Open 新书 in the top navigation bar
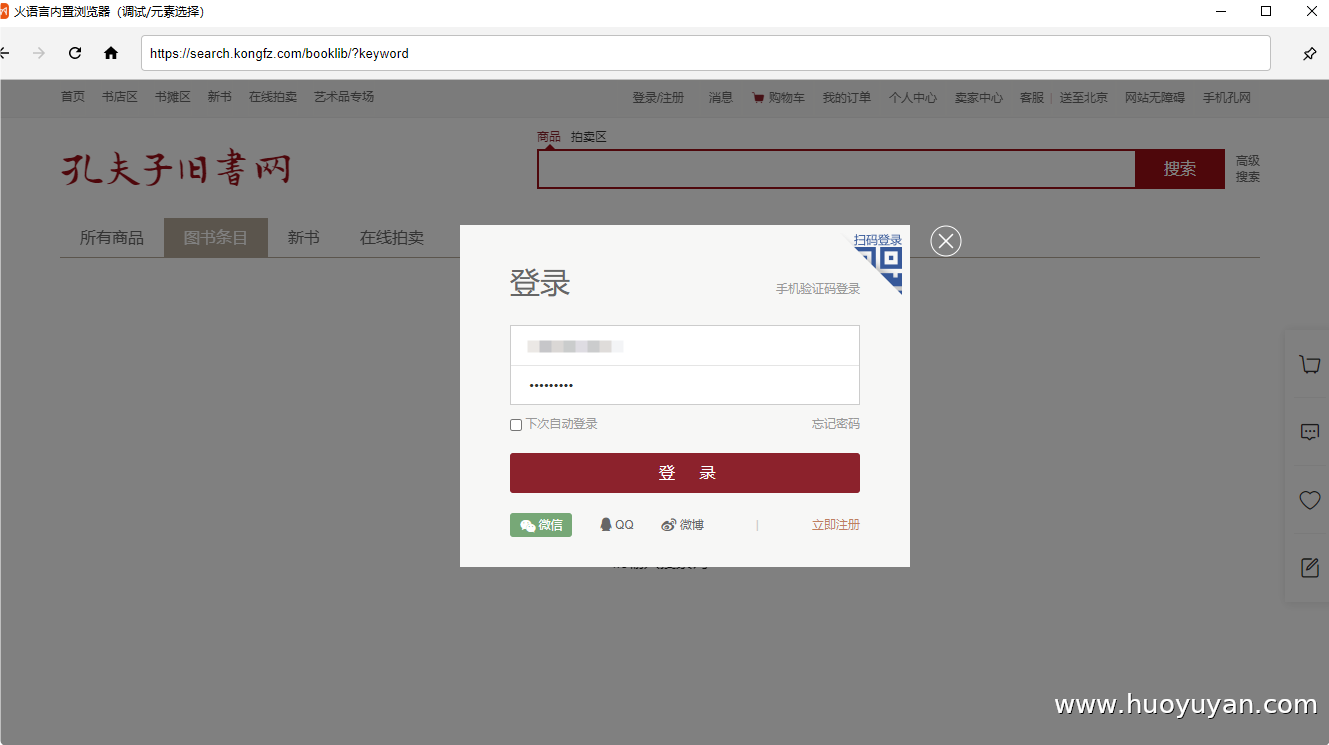Screen dimensions: 1329x745 (220, 97)
